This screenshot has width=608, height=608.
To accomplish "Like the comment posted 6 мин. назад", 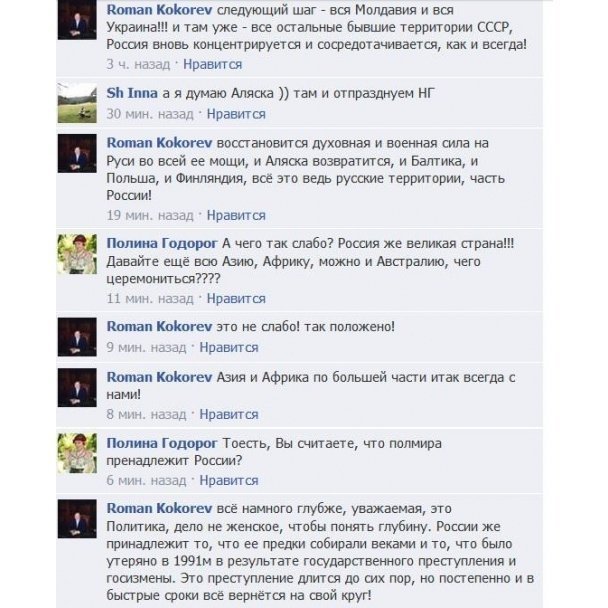I will [x=229, y=480].
